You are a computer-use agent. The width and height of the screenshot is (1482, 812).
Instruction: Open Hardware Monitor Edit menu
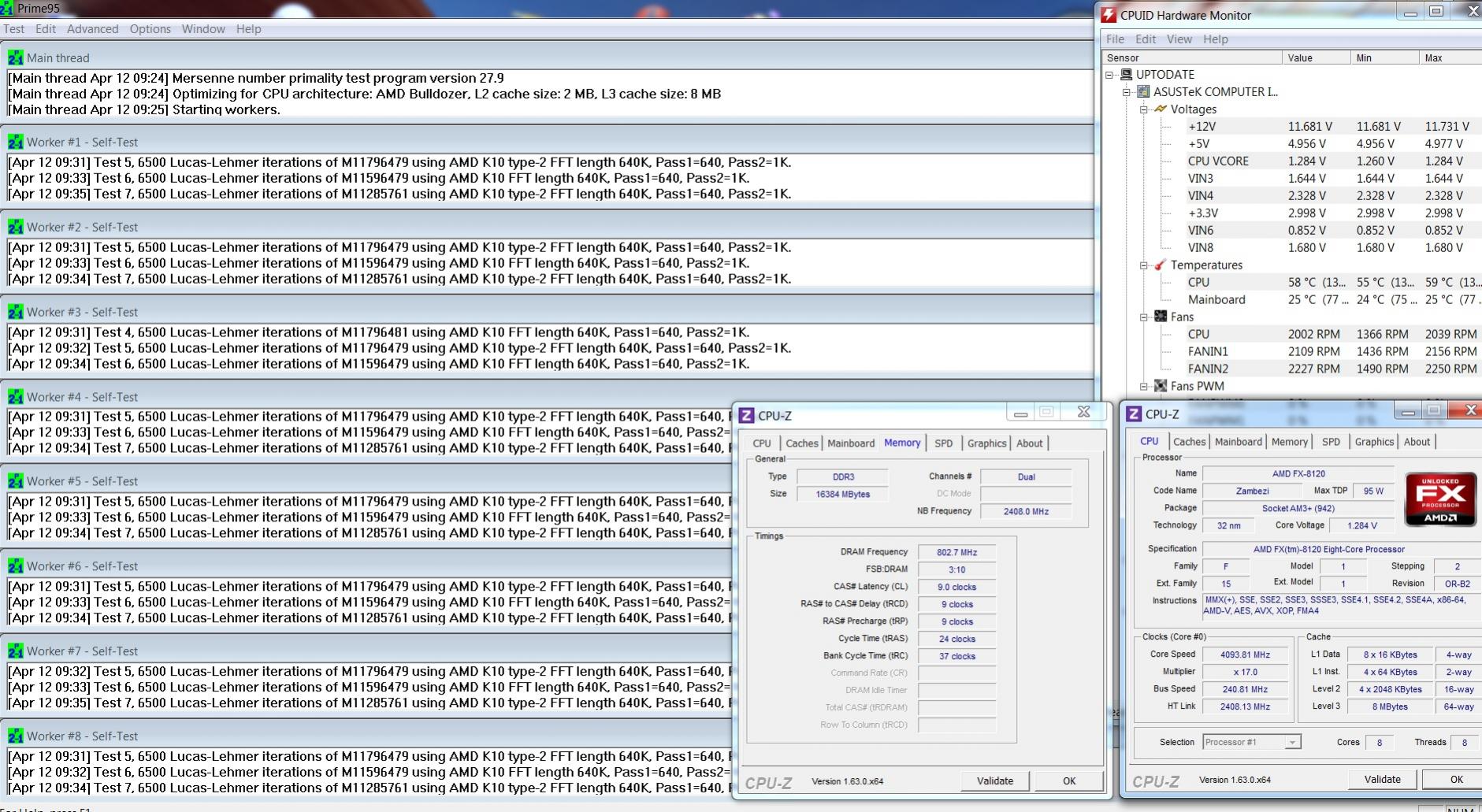point(1146,39)
